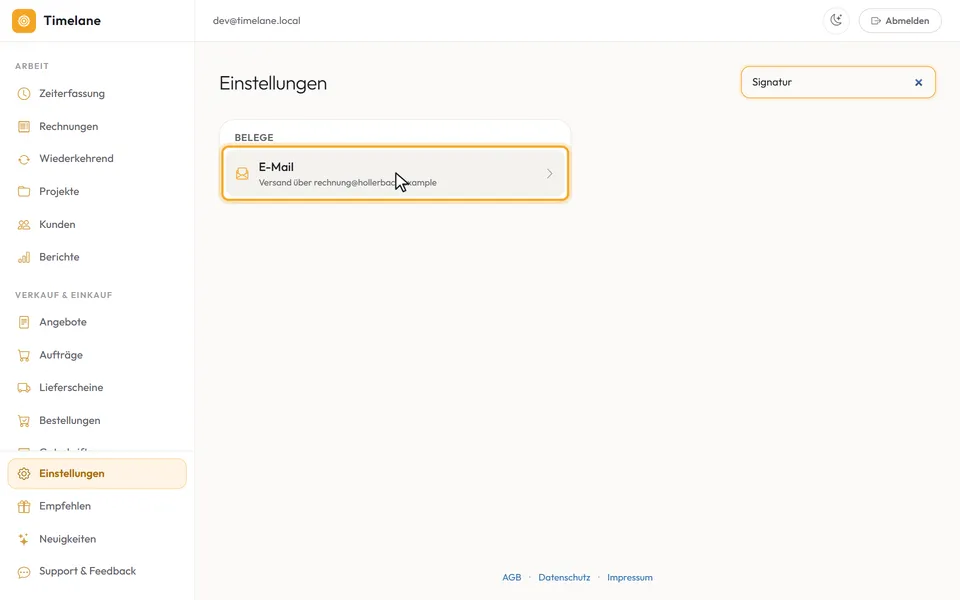Go to Bestellungen page
This screenshot has height=600, width=960.
coord(97,421)
